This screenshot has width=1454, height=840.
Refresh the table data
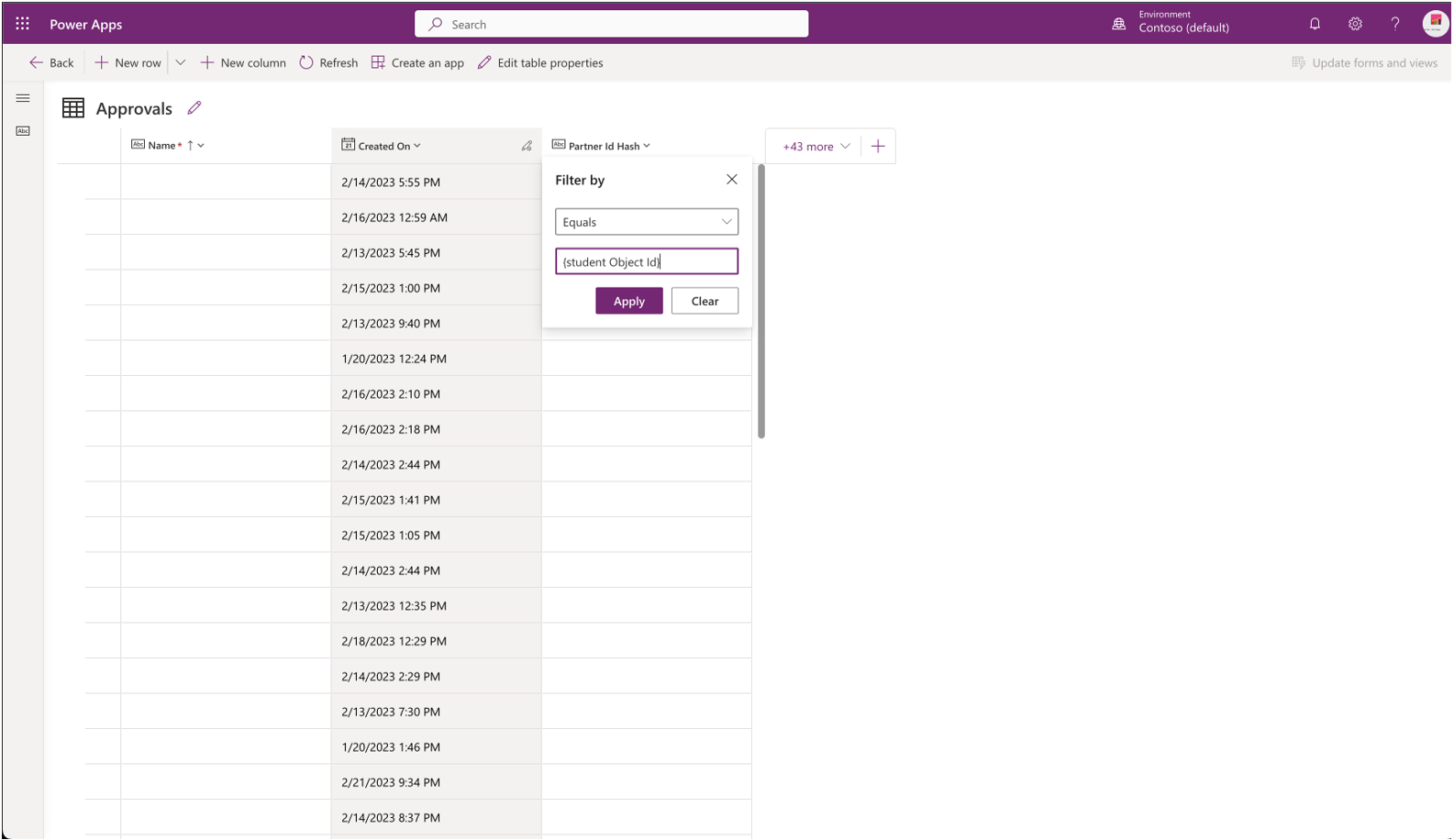click(328, 62)
